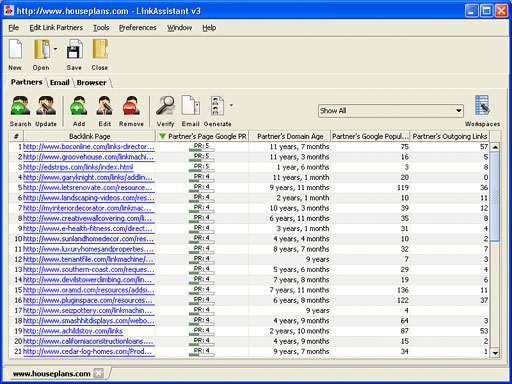Open the Window menu
Screen dimensions: 512x384
point(179,28)
